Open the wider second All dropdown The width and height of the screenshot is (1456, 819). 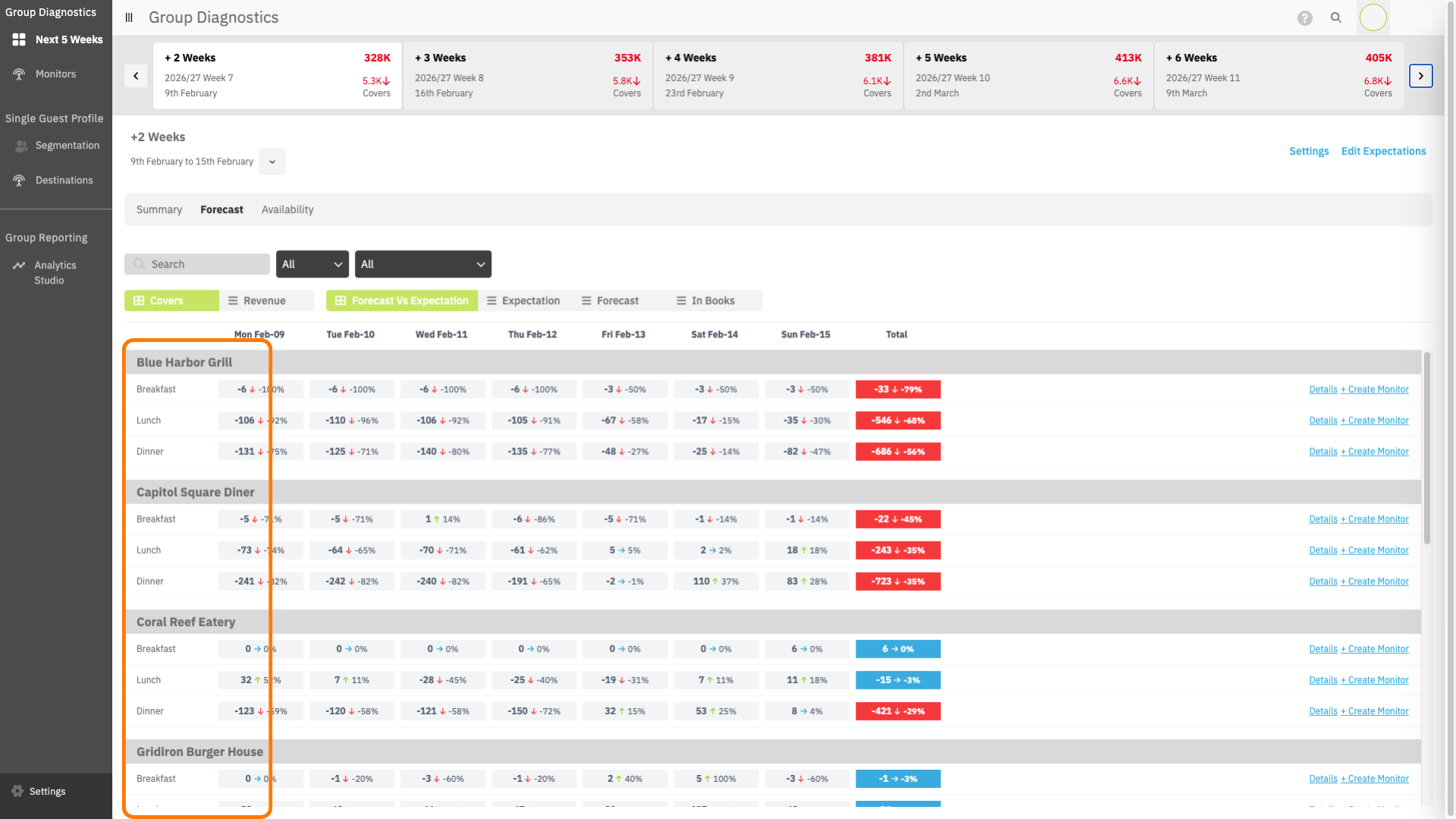(422, 264)
